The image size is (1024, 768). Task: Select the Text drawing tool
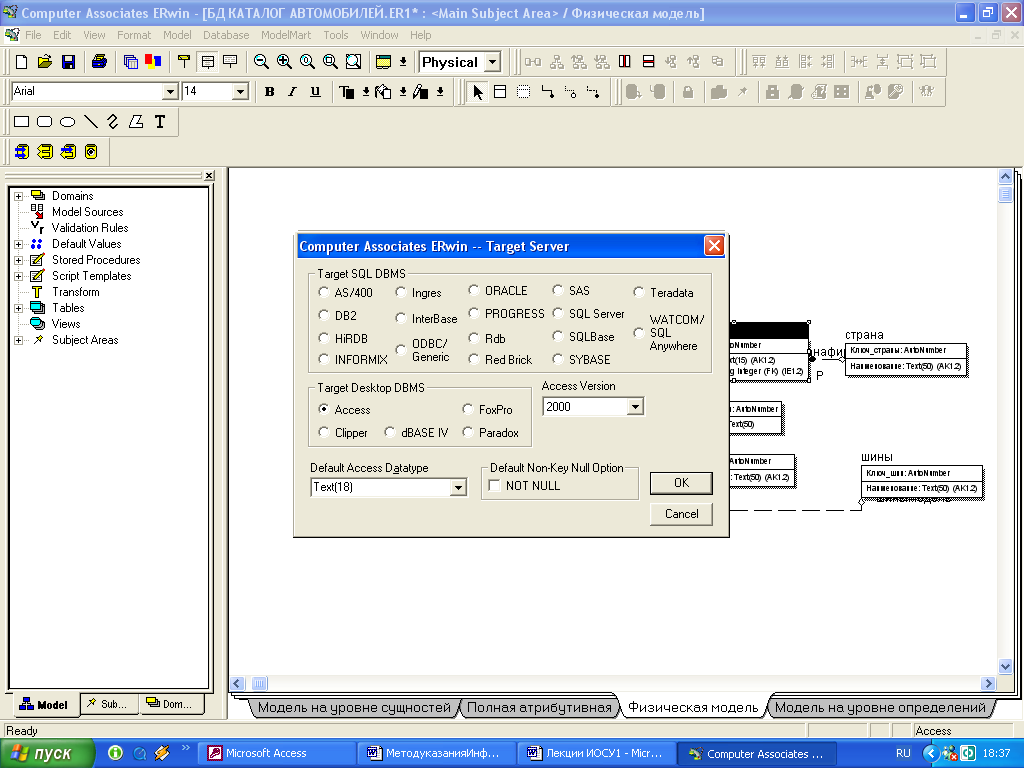point(159,122)
